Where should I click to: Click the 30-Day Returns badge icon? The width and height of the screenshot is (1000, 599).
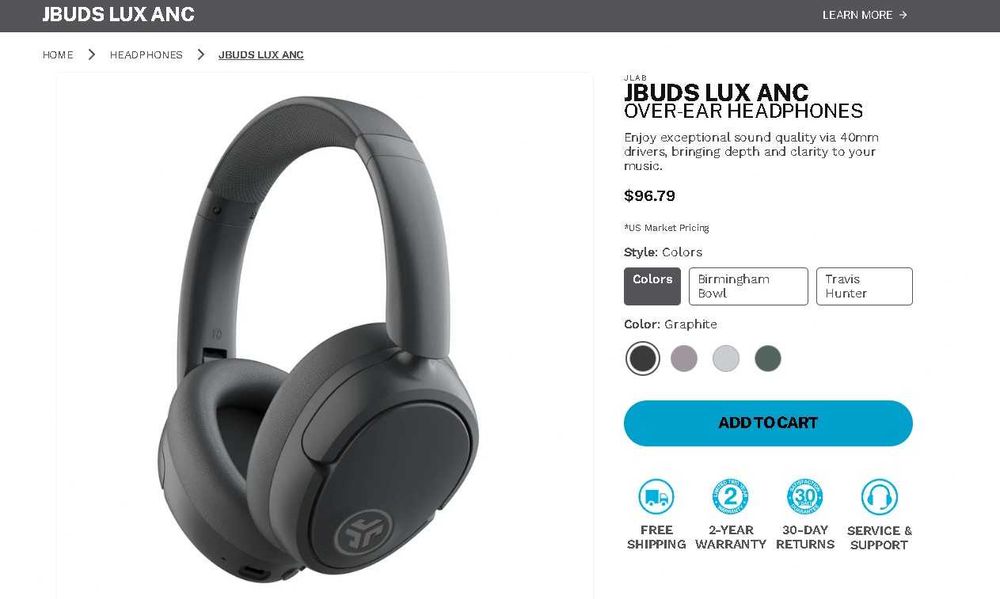coord(805,496)
